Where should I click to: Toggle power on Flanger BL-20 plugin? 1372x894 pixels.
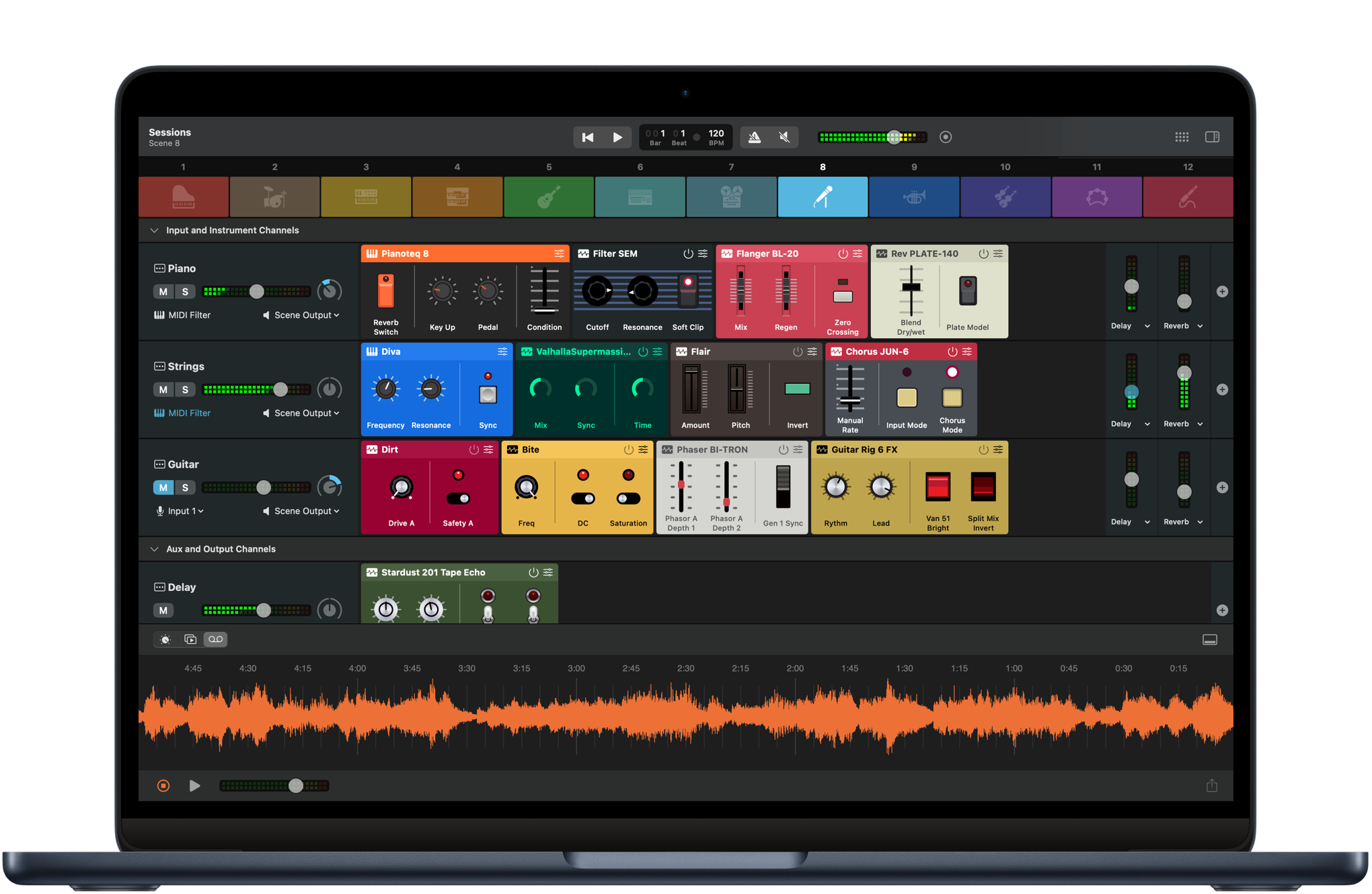coord(842,253)
